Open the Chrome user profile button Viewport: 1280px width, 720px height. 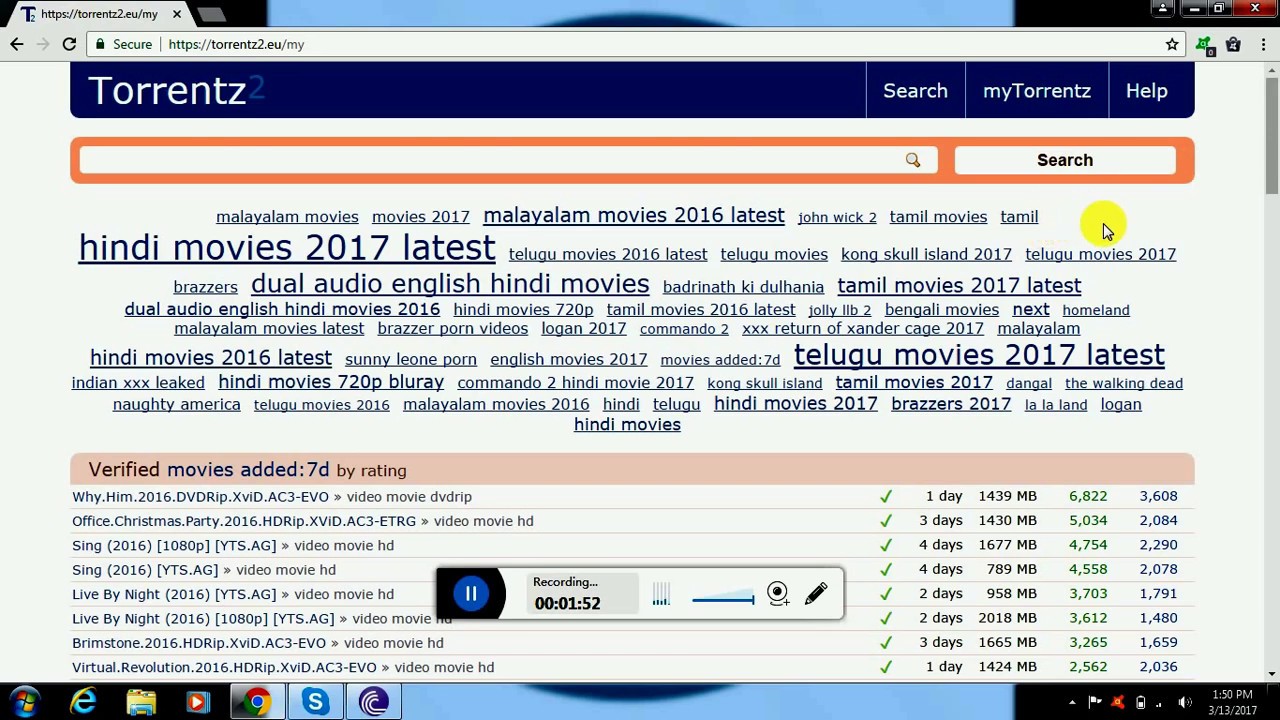1162,9
